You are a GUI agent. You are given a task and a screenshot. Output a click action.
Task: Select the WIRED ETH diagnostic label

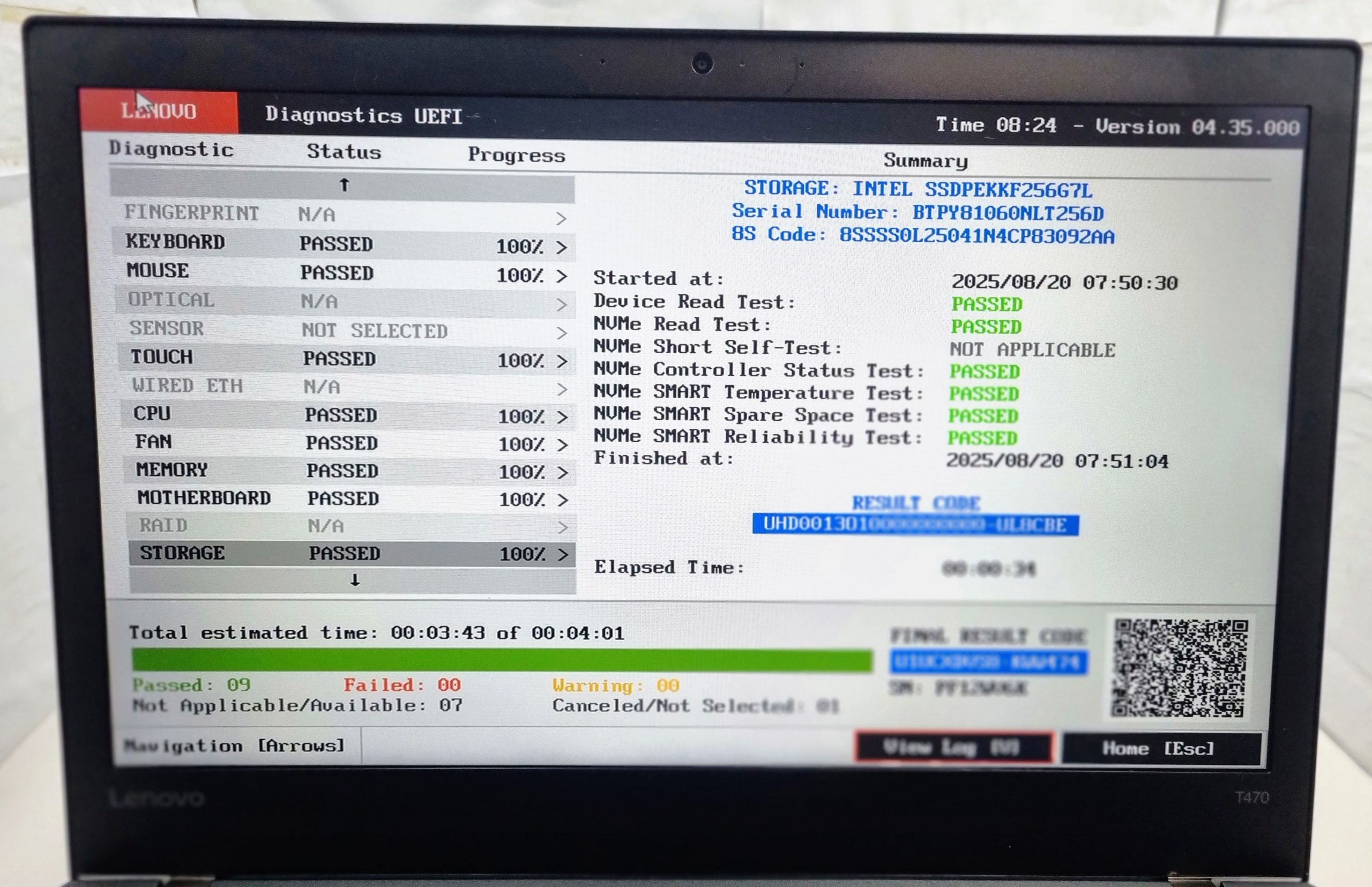(188, 385)
